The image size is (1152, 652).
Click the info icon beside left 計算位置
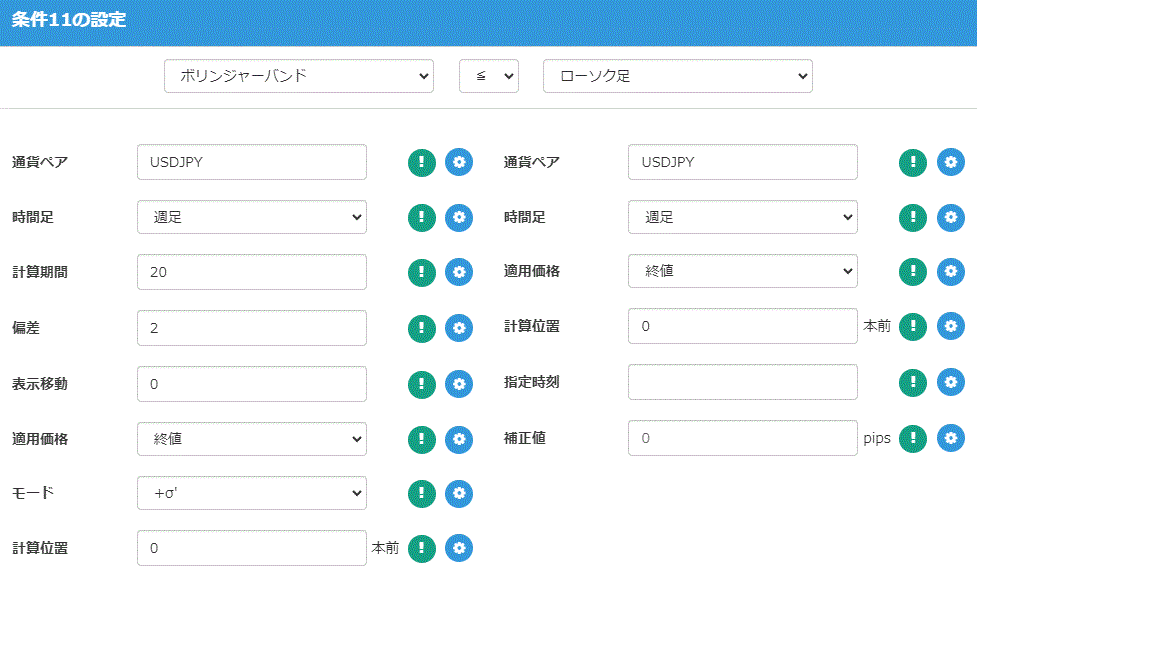click(421, 548)
